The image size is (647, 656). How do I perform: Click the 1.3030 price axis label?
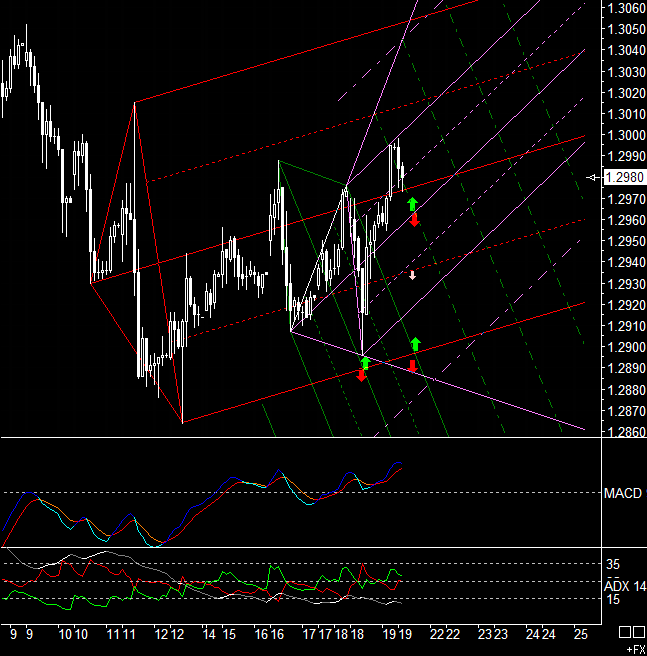[626, 72]
